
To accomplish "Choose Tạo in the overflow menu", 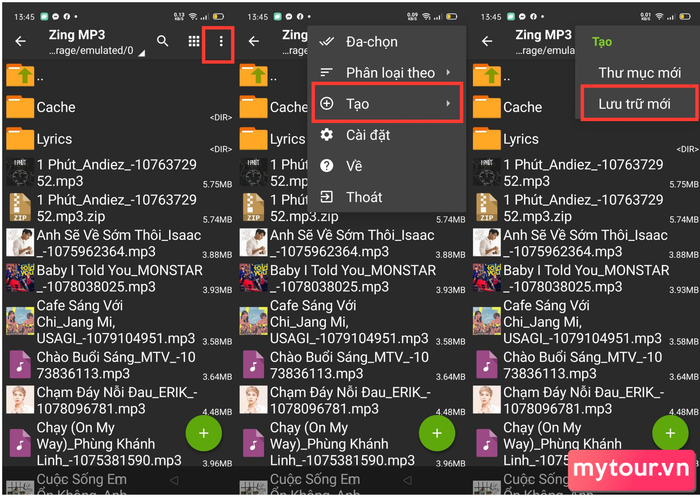I will pyautogui.click(x=387, y=103).
